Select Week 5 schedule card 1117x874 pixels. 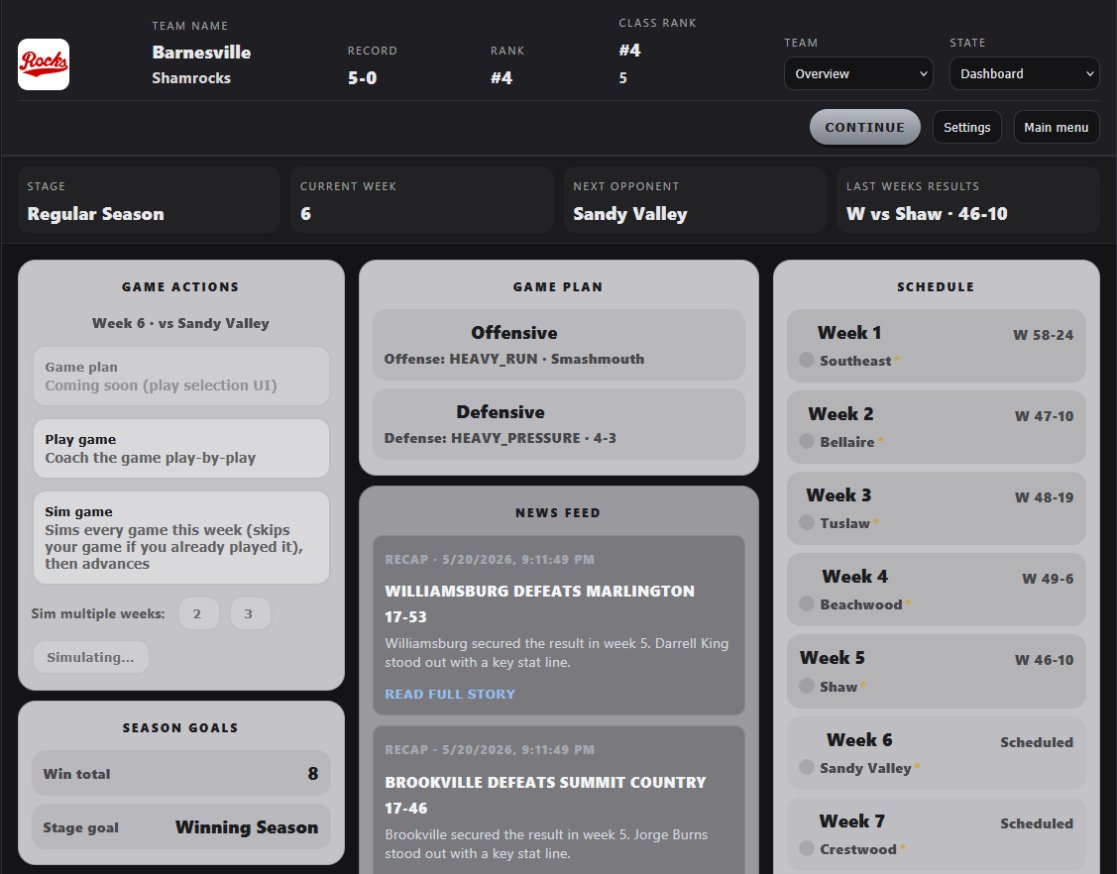(x=936, y=671)
